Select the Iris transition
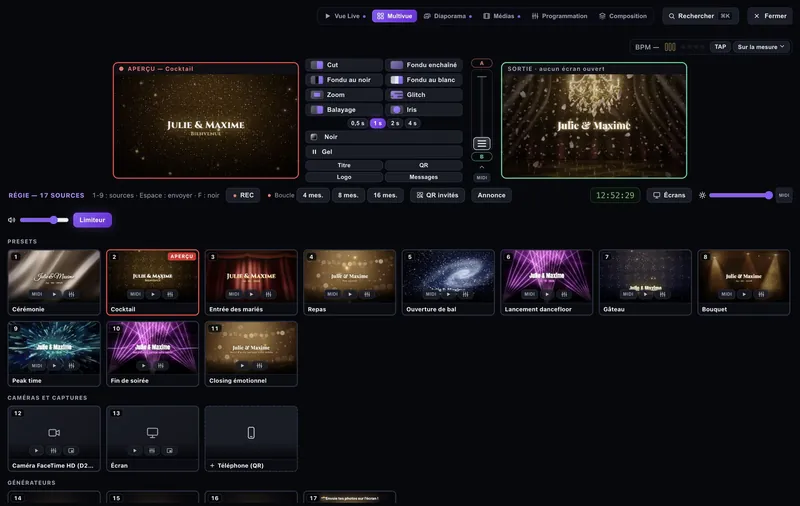Screen dimensions: 800x506 423,110
